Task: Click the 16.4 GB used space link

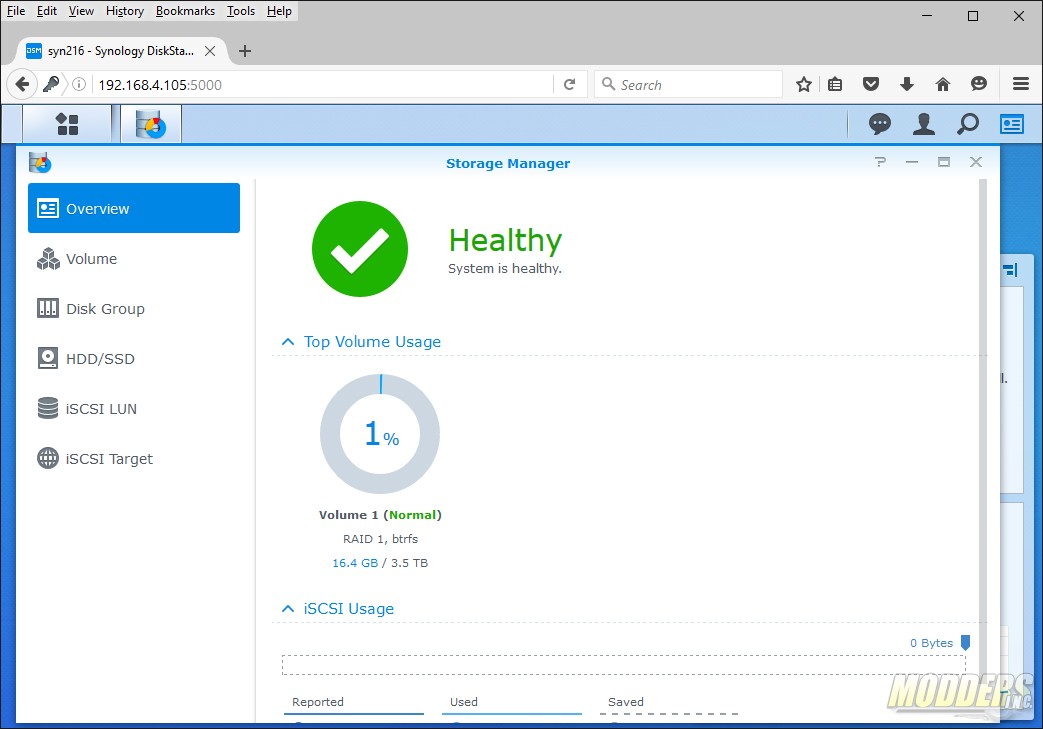Action: point(355,563)
